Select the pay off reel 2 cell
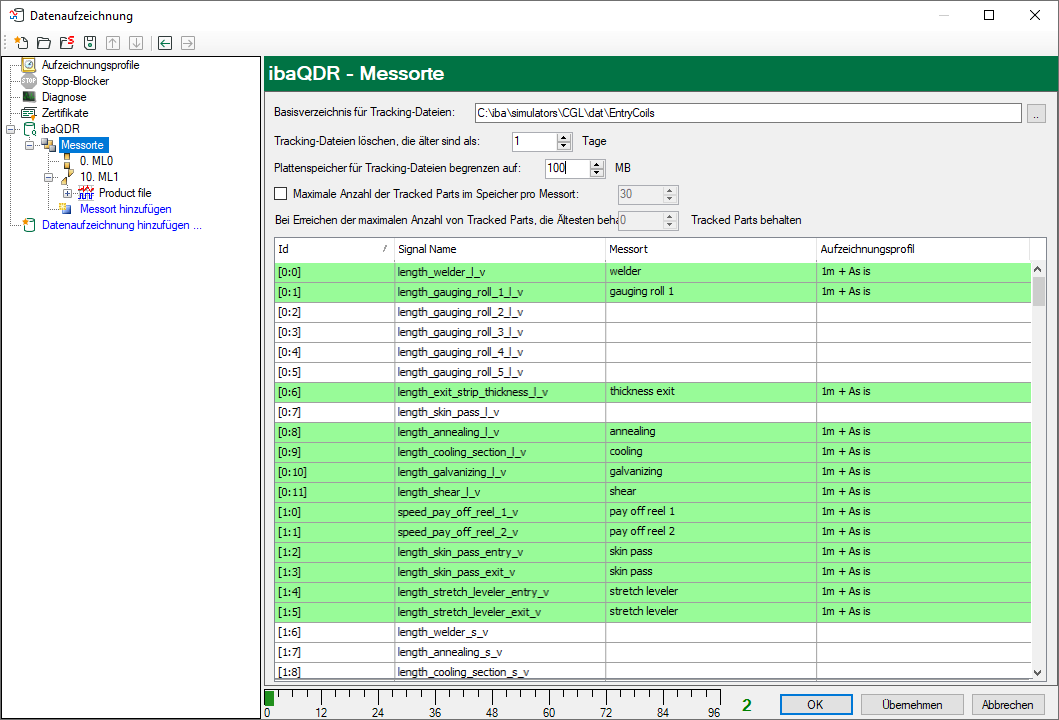1059x720 pixels. pos(711,532)
